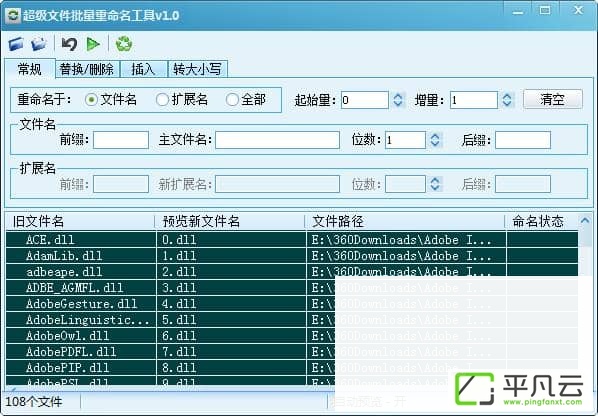Click the 主文件名 input field
The height and width of the screenshot is (416, 598).
pyautogui.click(x=277, y=140)
